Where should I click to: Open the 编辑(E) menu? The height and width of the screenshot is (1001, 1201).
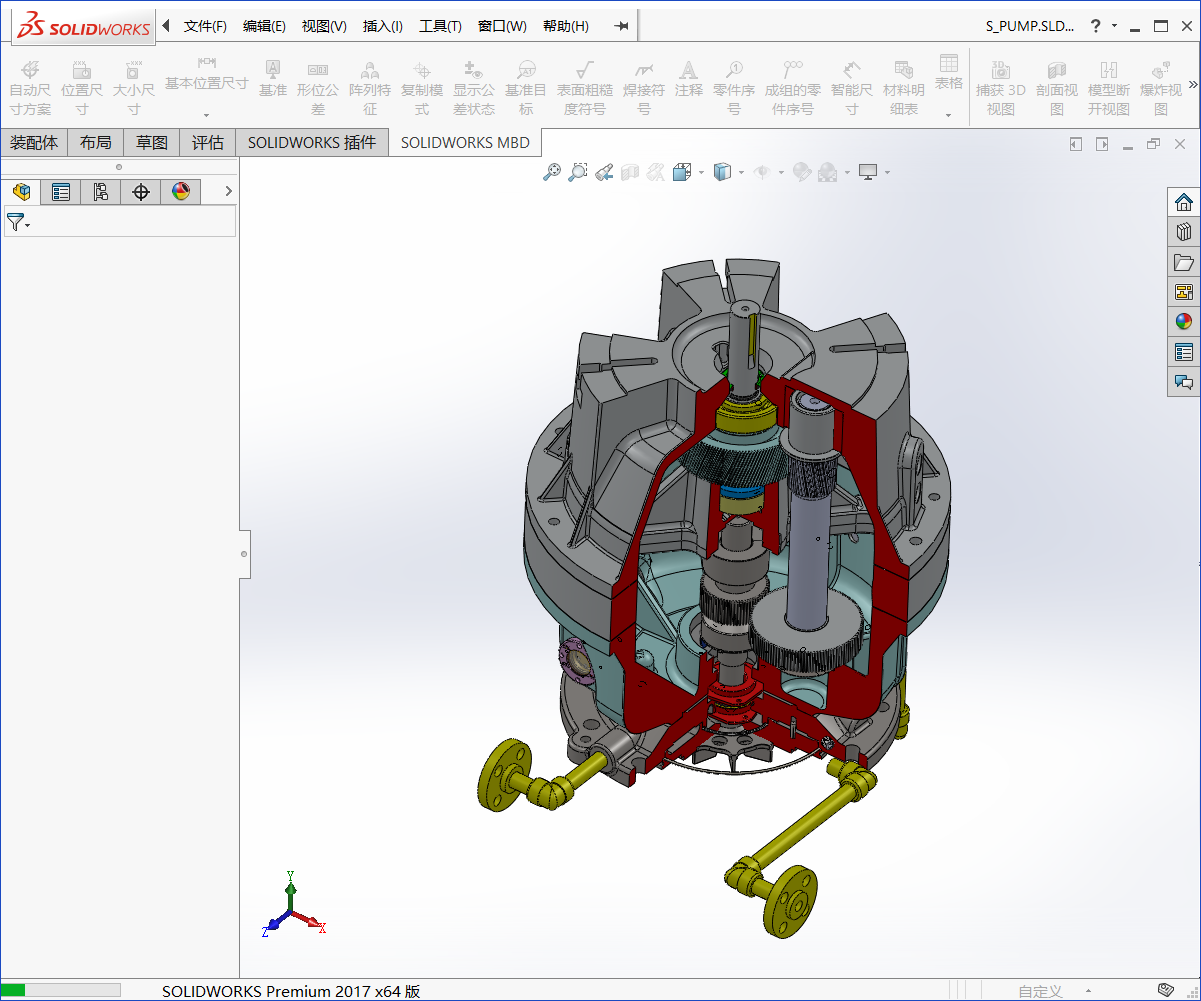coord(264,26)
